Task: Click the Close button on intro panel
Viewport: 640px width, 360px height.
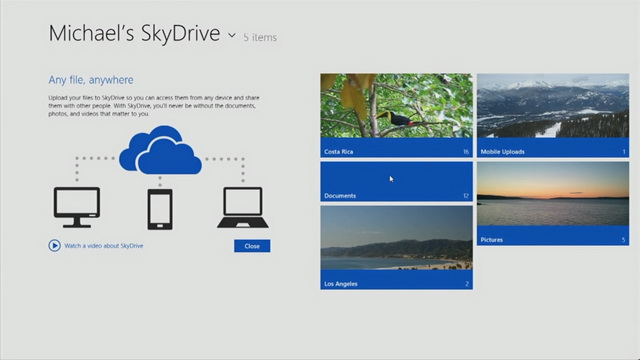Action: 252,246
